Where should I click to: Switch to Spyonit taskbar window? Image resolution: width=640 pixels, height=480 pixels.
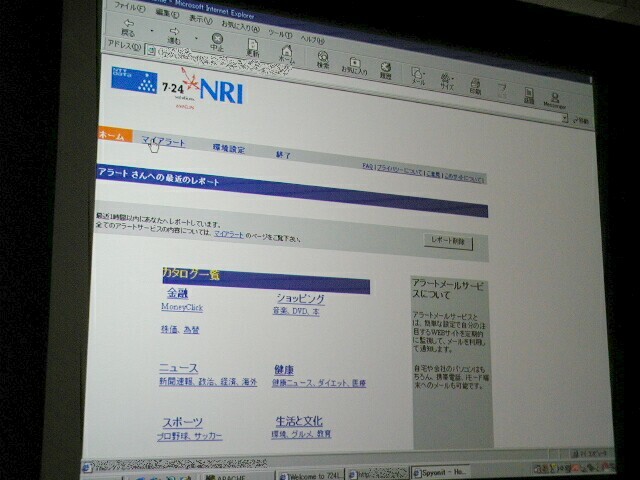point(442,469)
